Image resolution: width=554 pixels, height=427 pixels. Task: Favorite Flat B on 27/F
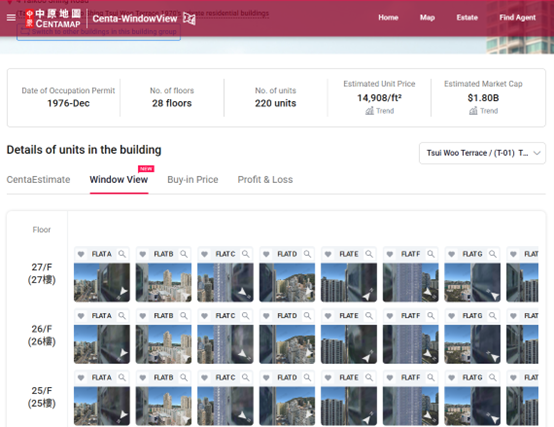pyautogui.click(x=143, y=254)
